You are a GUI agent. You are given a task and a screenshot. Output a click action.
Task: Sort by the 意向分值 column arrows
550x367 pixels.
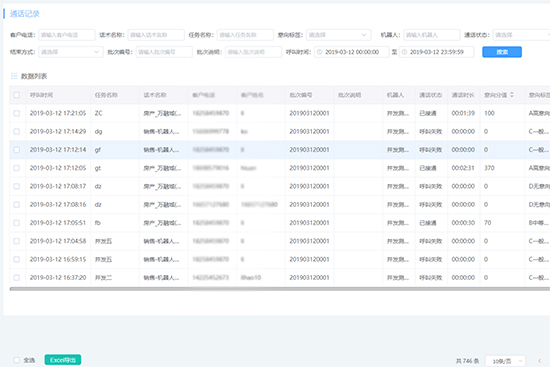(x=512, y=95)
